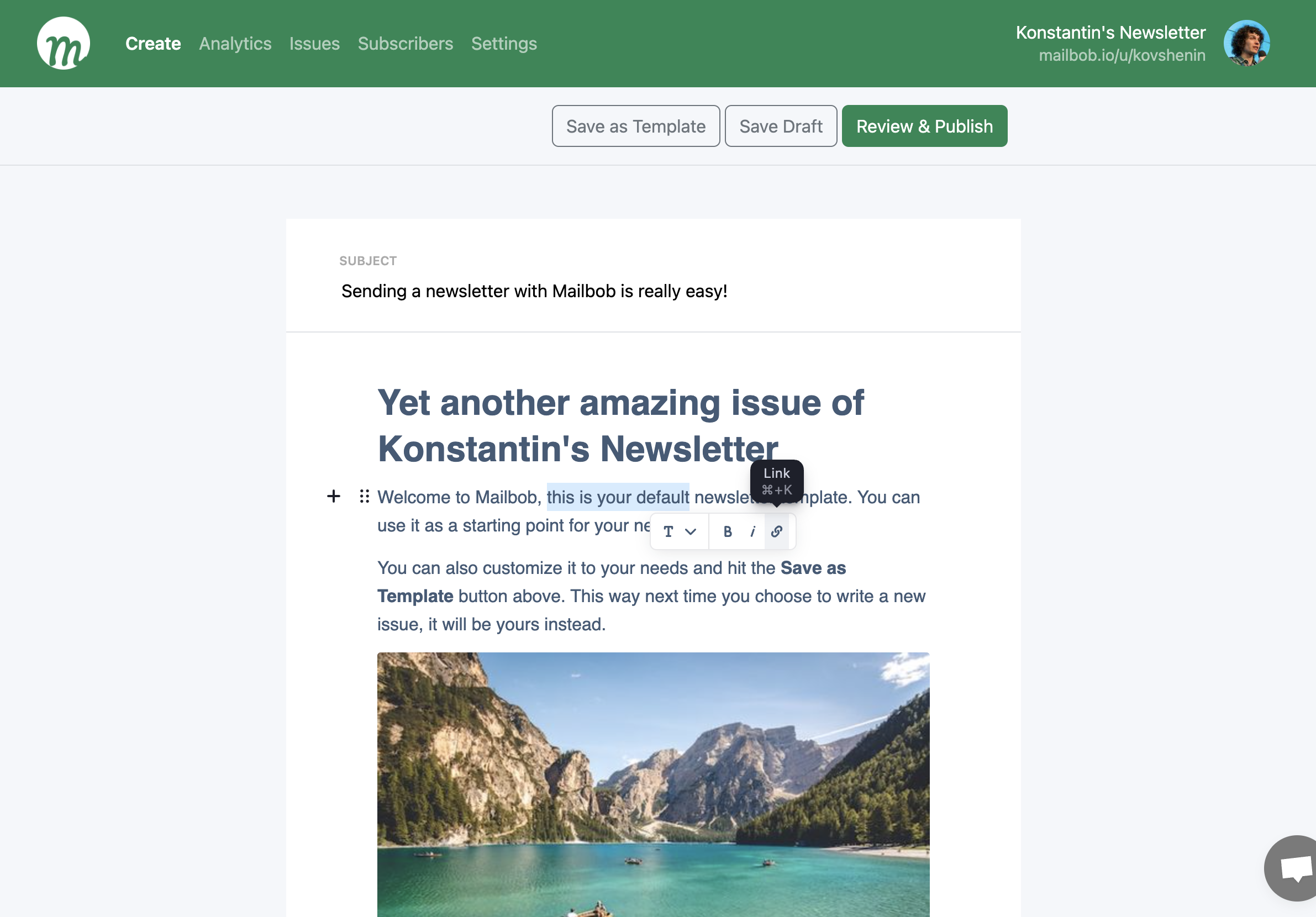Screen dimensions: 1316x917
Task: Select the Create nav item
Action: click(153, 44)
